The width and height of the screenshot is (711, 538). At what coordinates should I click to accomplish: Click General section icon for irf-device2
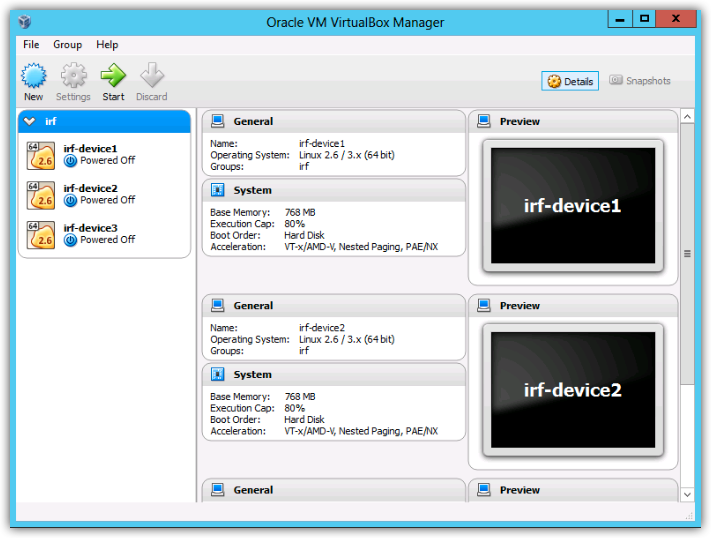218,305
